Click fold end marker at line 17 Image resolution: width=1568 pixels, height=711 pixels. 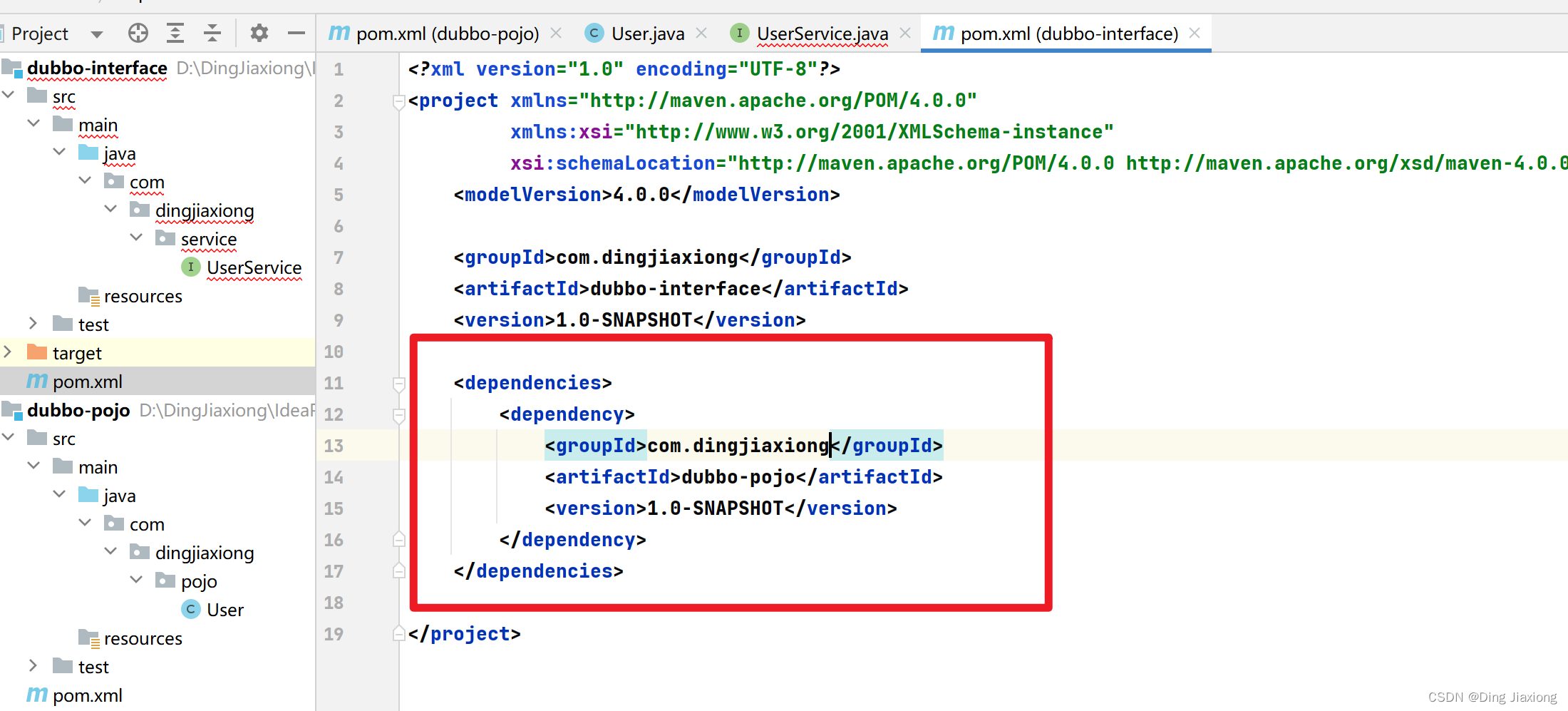pos(399,571)
